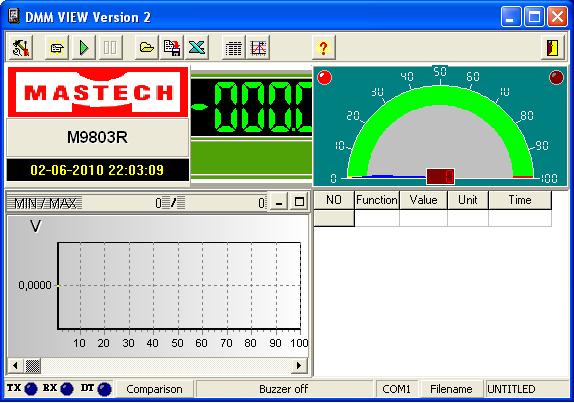This screenshot has width=574, height=403.
Task: Click the 0,0000 y-axis value
Action: [35, 285]
